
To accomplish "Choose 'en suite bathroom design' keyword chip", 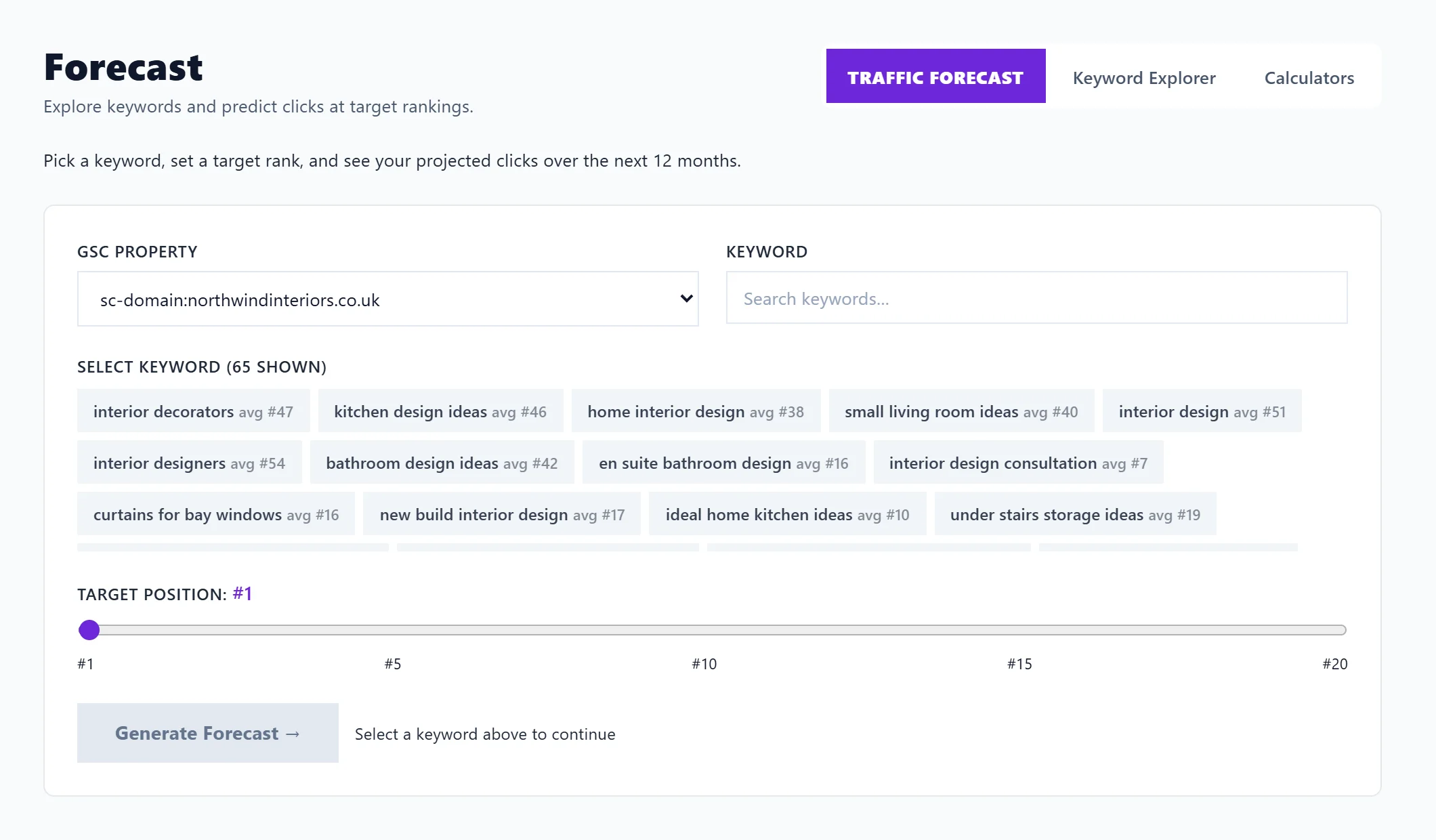I will click(x=723, y=463).
